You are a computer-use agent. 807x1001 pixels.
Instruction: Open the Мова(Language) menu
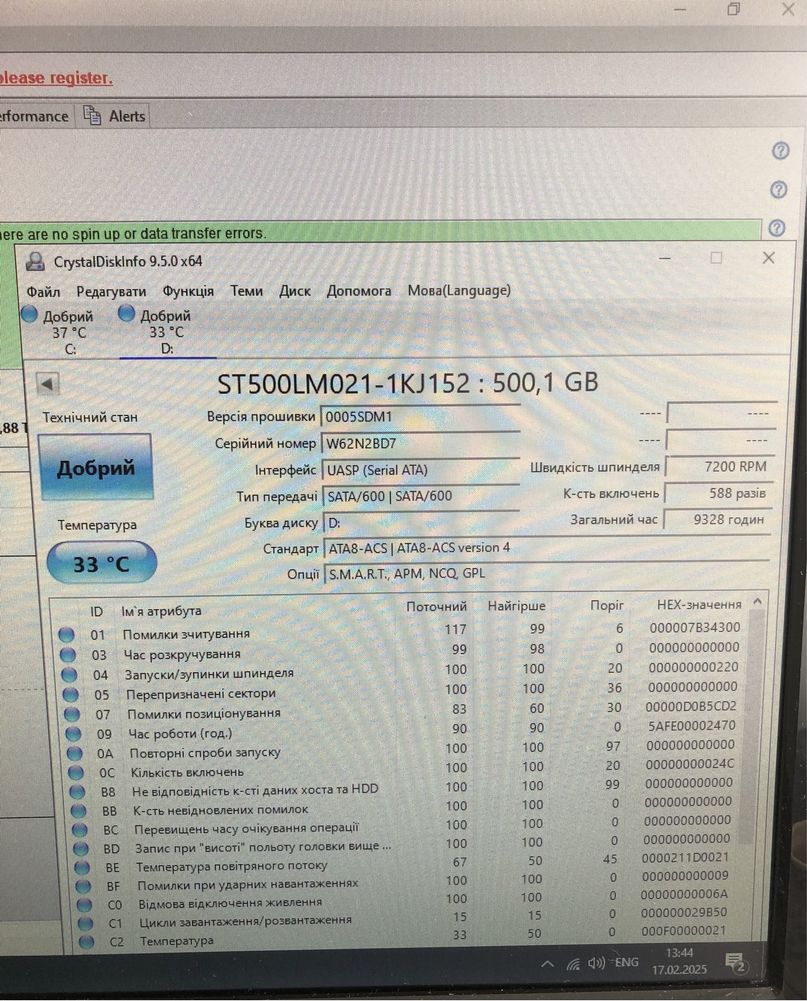click(459, 290)
